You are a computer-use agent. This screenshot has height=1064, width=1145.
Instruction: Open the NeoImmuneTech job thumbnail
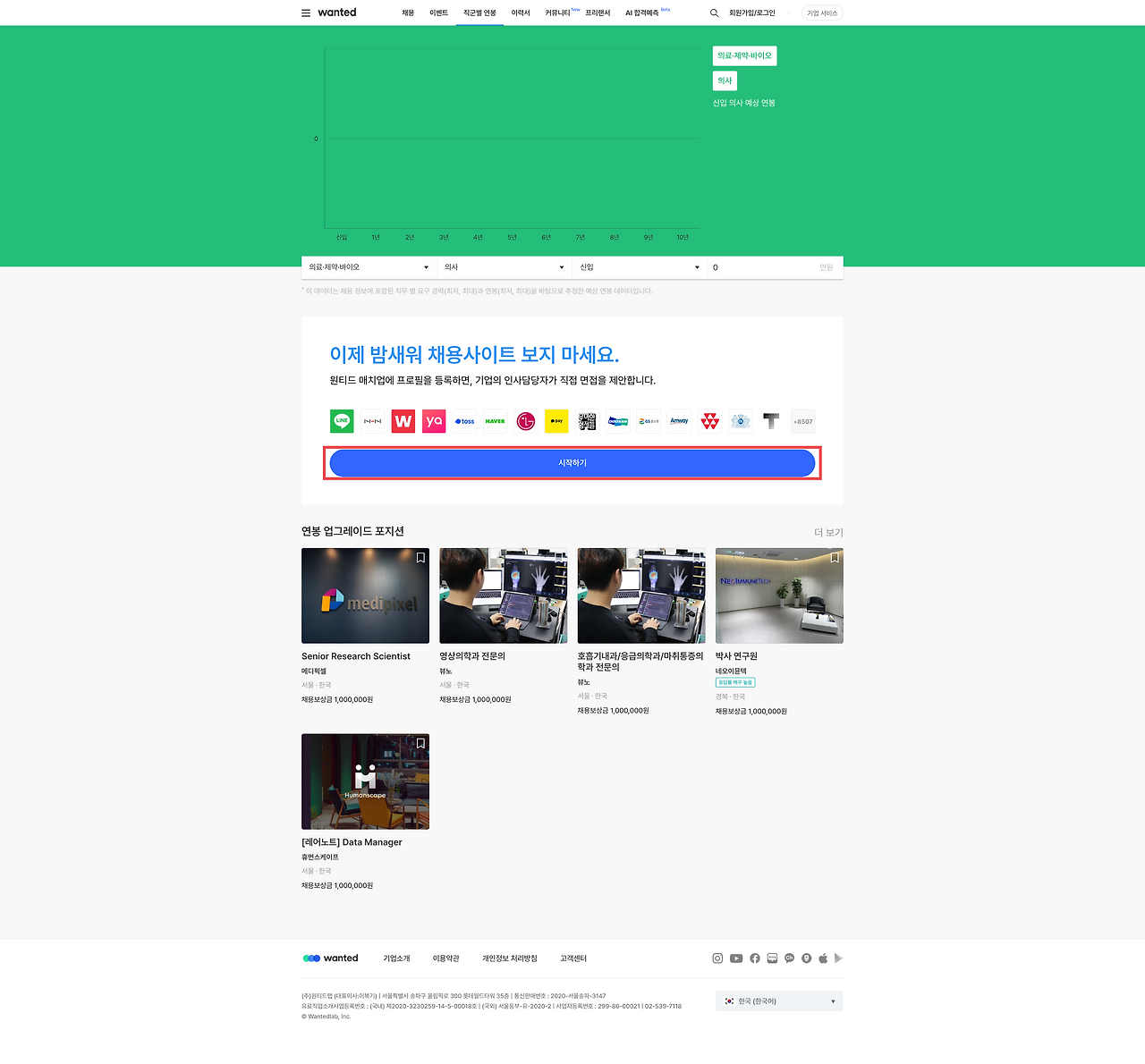coord(779,595)
